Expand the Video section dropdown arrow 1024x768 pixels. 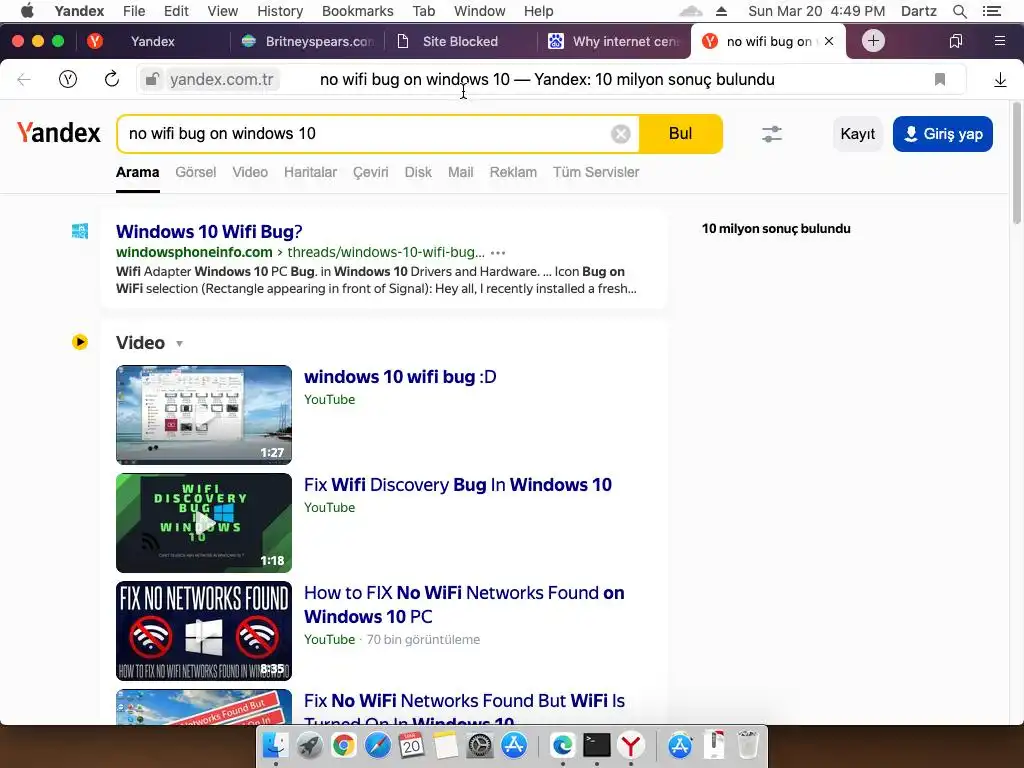pyautogui.click(x=180, y=344)
